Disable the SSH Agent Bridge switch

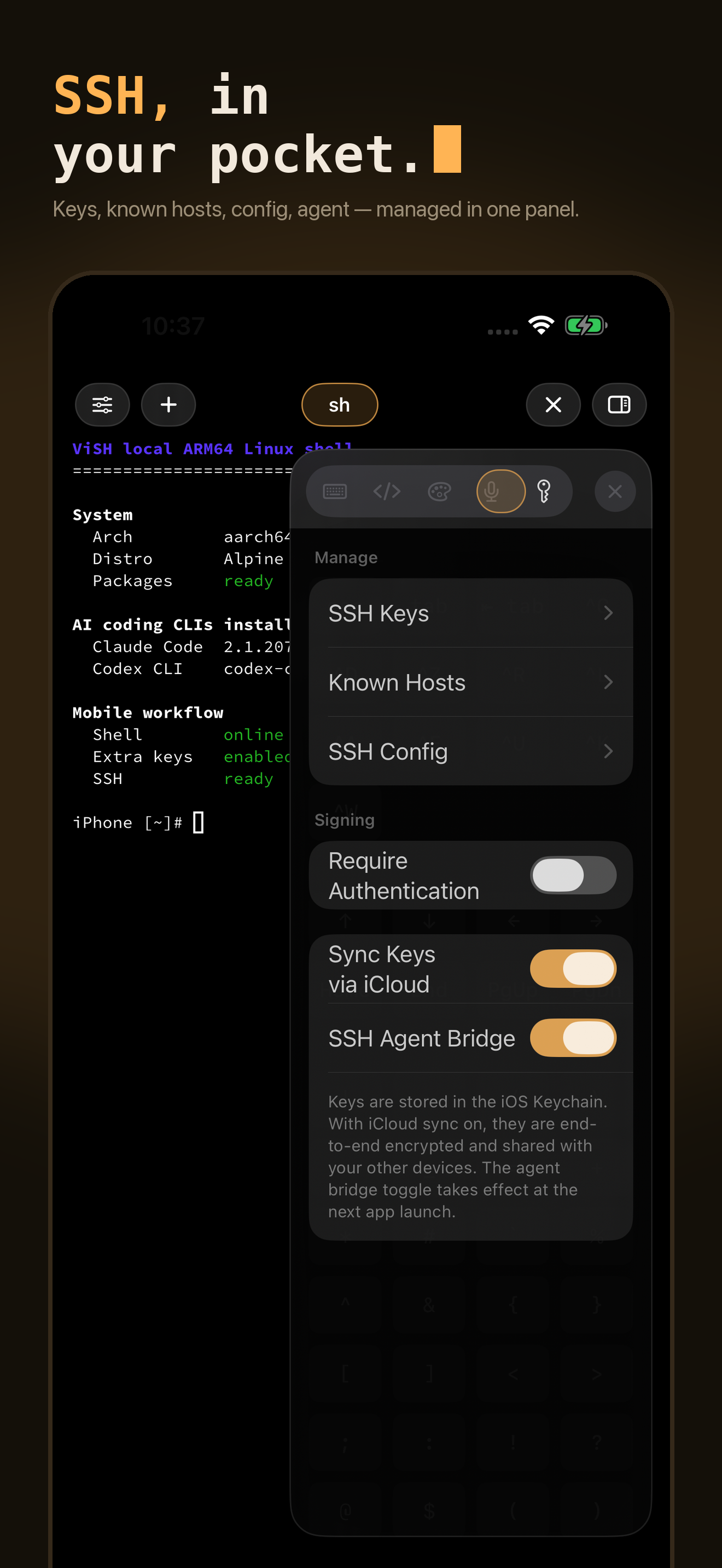pyautogui.click(x=573, y=1038)
